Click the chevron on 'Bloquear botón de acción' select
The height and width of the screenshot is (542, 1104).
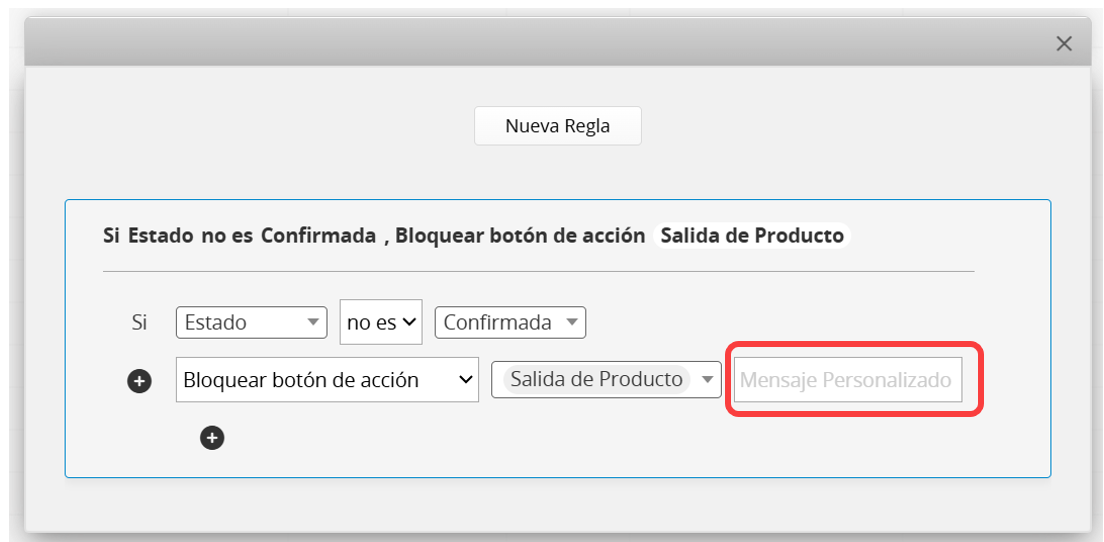[x=464, y=380]
